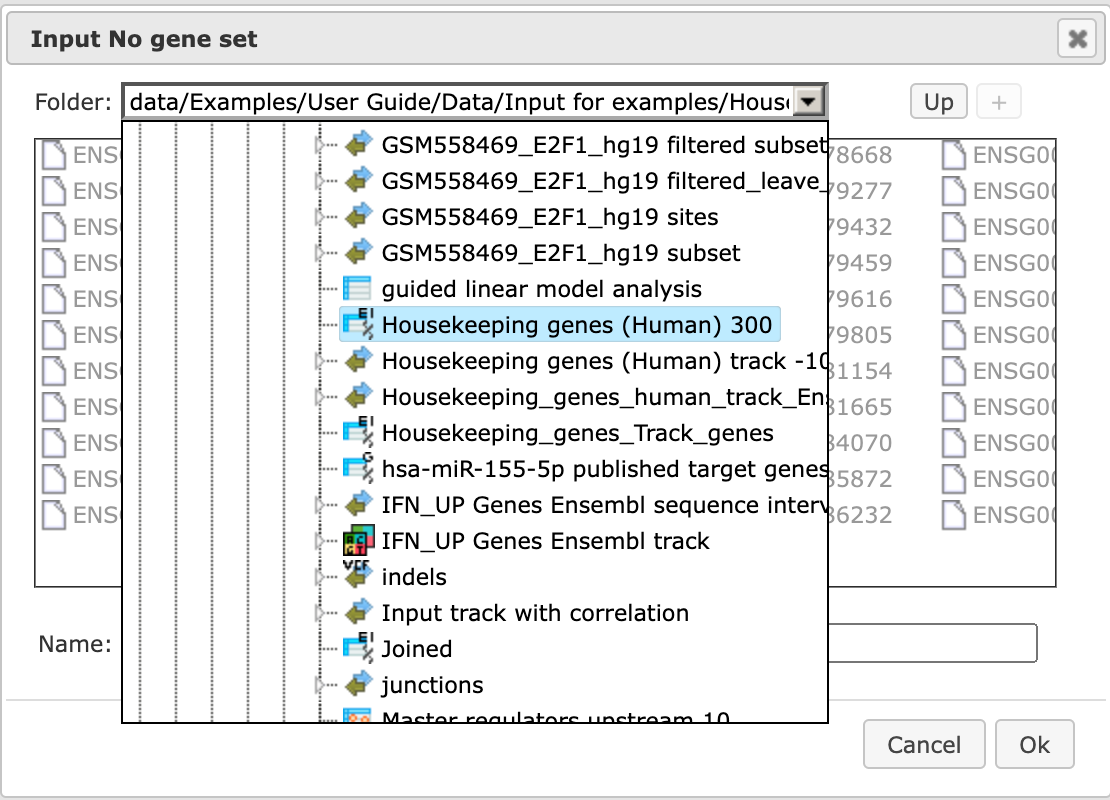Close the Input No gene set dialog
The image size is (1110, 800).
1077,38
